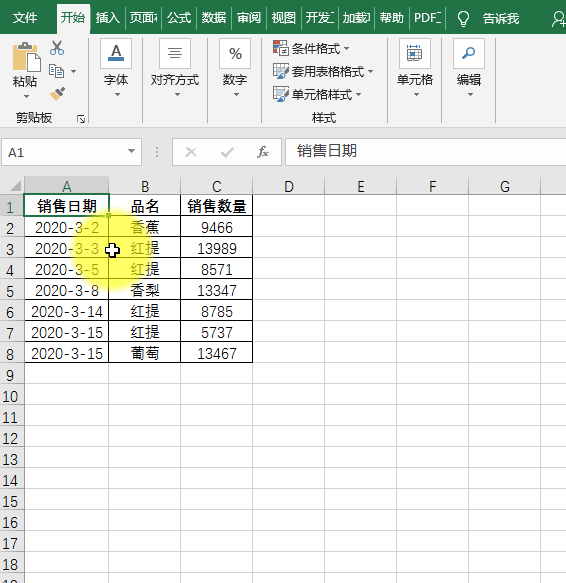Select the 品名 header cell
The height and width of the screenshot is (583, 566).
pyautogui.click(x=145, y=206)
